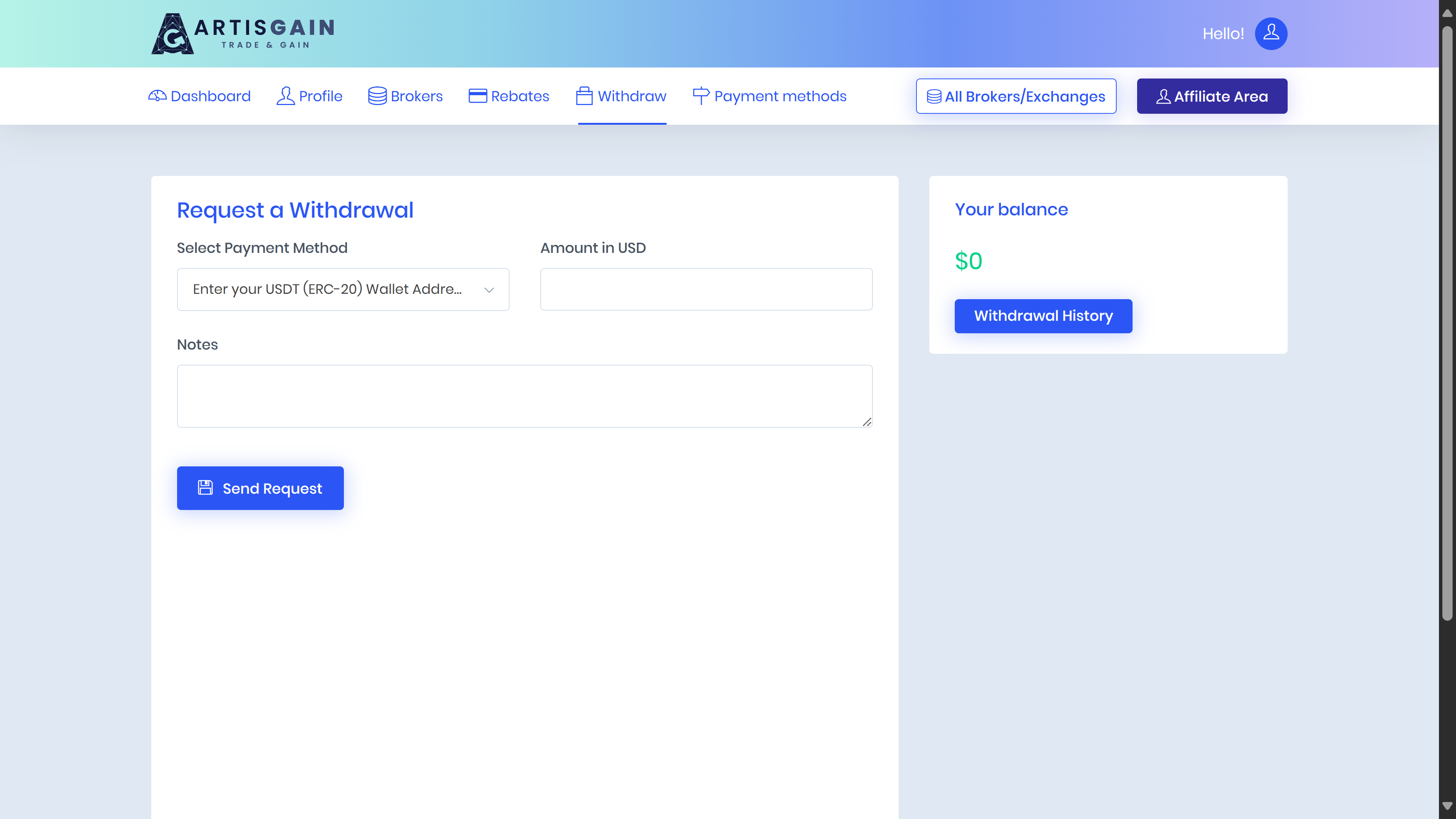The width and height of the screenshot is (1456, 819).
Task: Click the Payment methods signpost icon
Action: pos(701,96)
